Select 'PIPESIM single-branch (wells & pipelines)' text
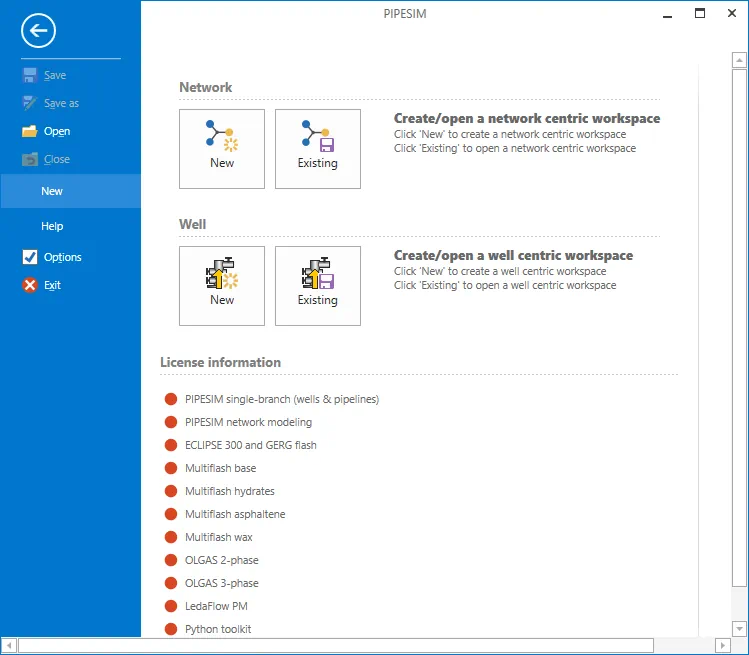Image resolution: width=749 pixels, height=655 pixels. (x=282, y=399)
